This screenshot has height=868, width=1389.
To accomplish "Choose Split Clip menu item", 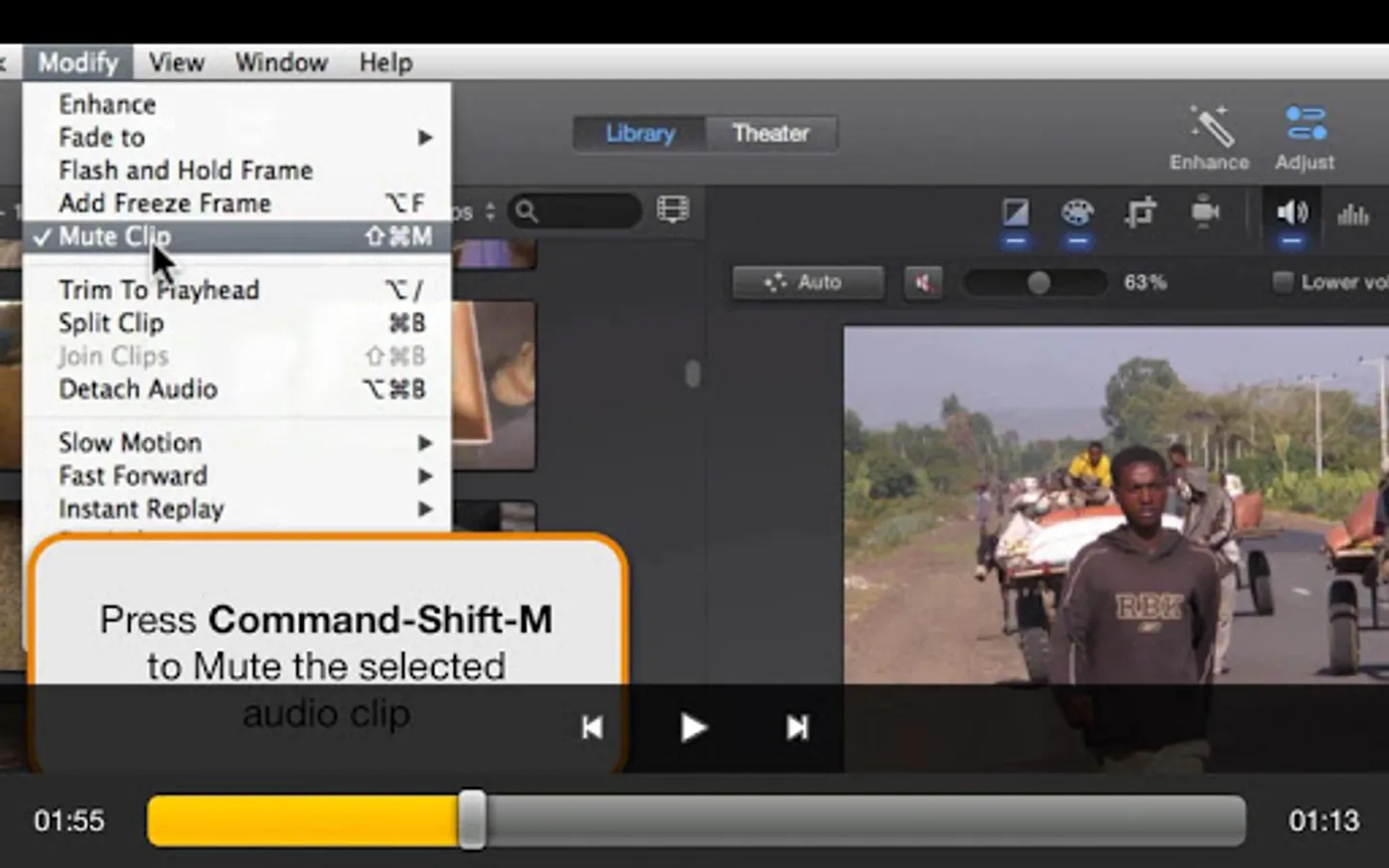I will (x=236, y=323).
